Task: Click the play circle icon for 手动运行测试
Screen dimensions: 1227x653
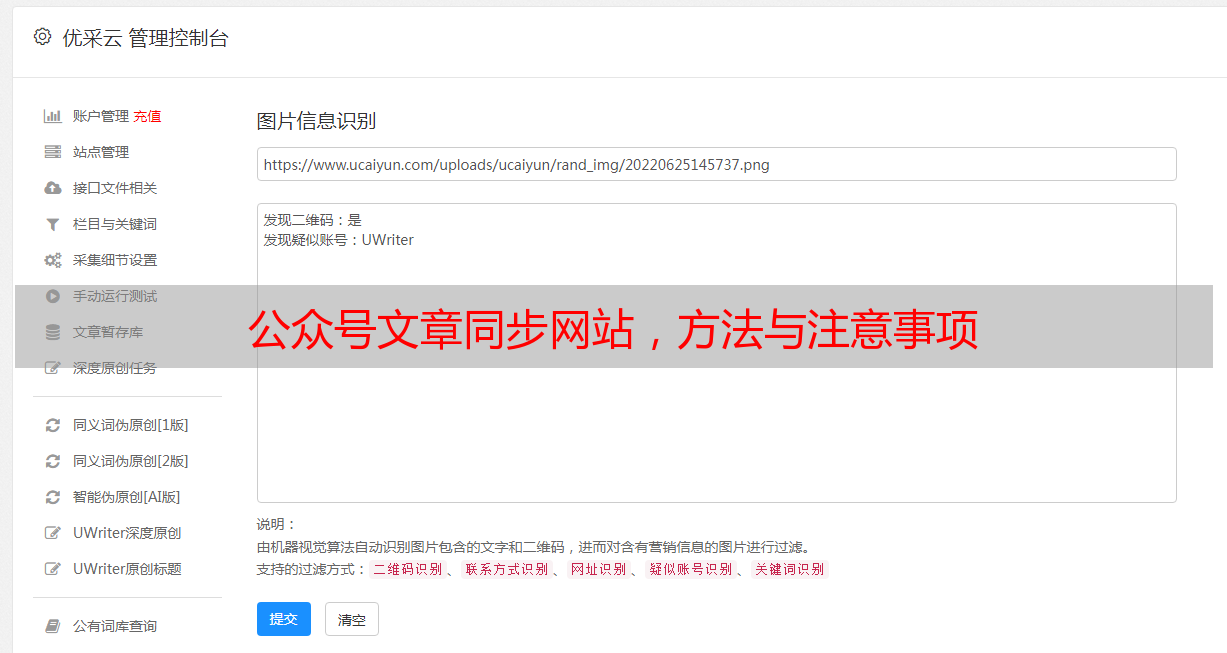Action: tap(53, 296)
